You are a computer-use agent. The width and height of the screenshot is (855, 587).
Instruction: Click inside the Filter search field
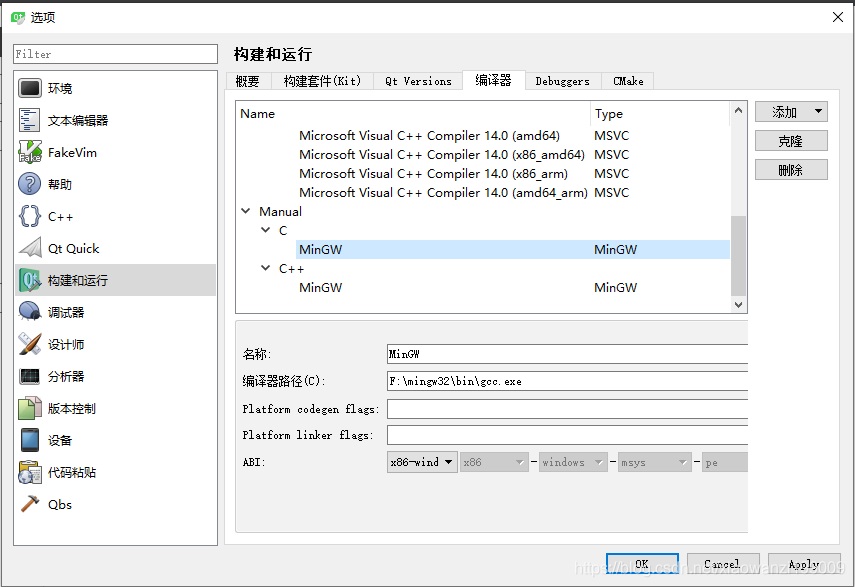tap(114, 53)
